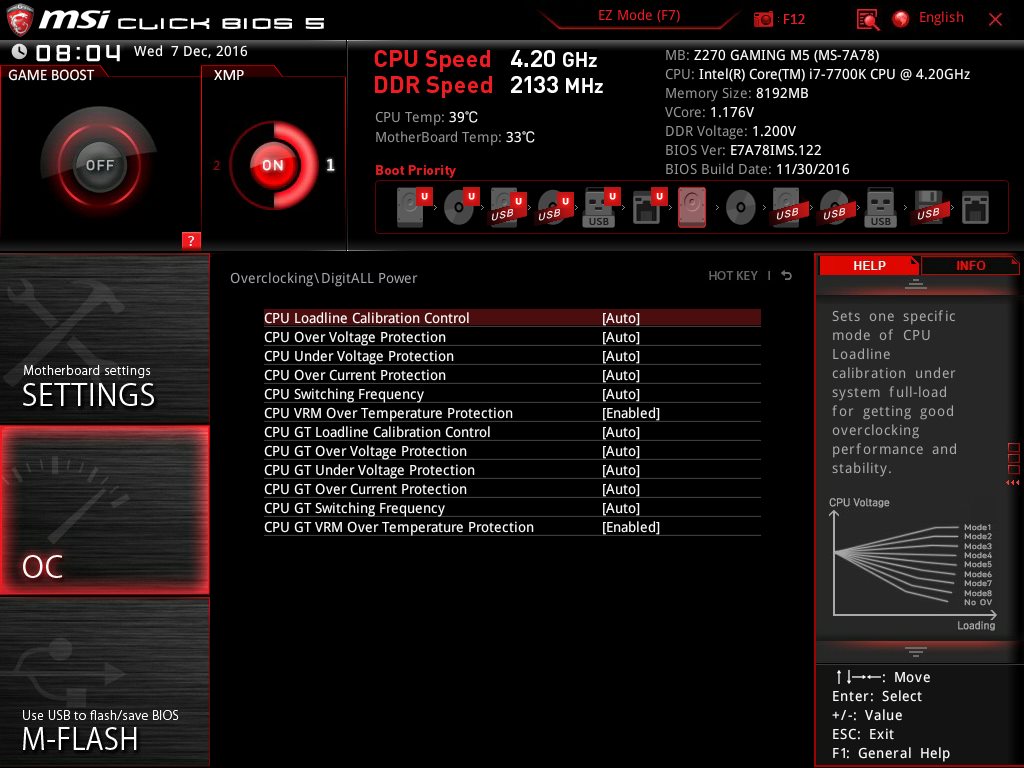Switch to the HELP tab
The image size is (1024, 768).
[x=869, y=265]
